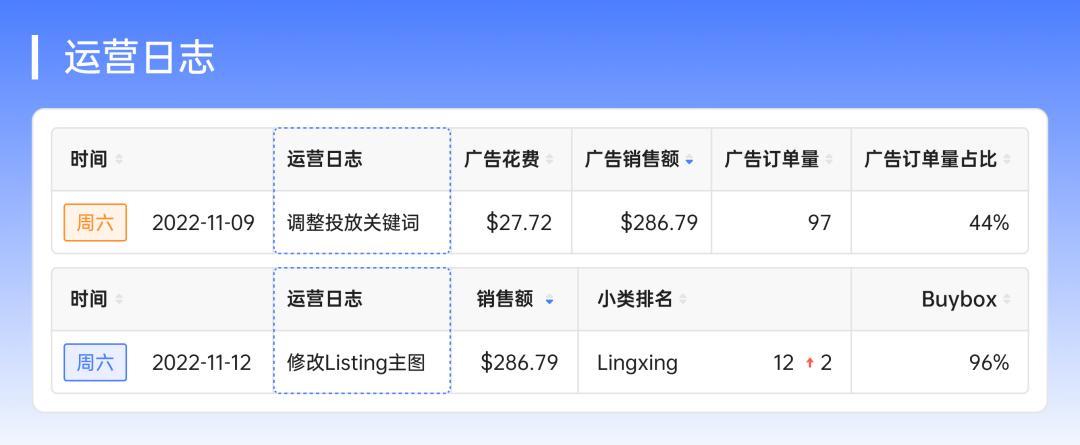The height and width of the screenshot is (445, 1080).
Task: Click the 广告销售额 sort arrow icon
Action: [689, 160]
